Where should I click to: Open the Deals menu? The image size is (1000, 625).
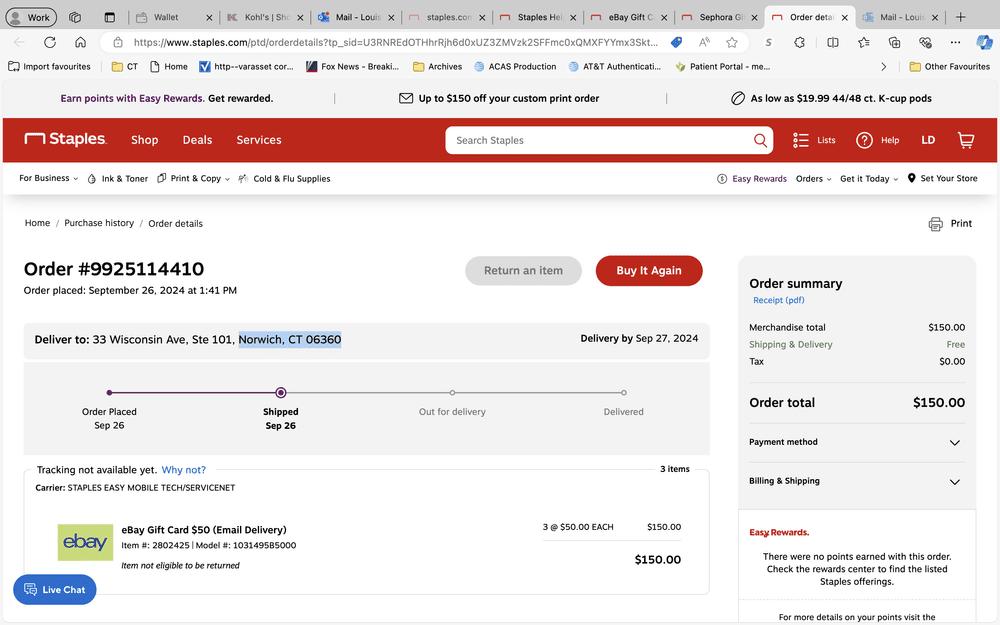[197, 140]
